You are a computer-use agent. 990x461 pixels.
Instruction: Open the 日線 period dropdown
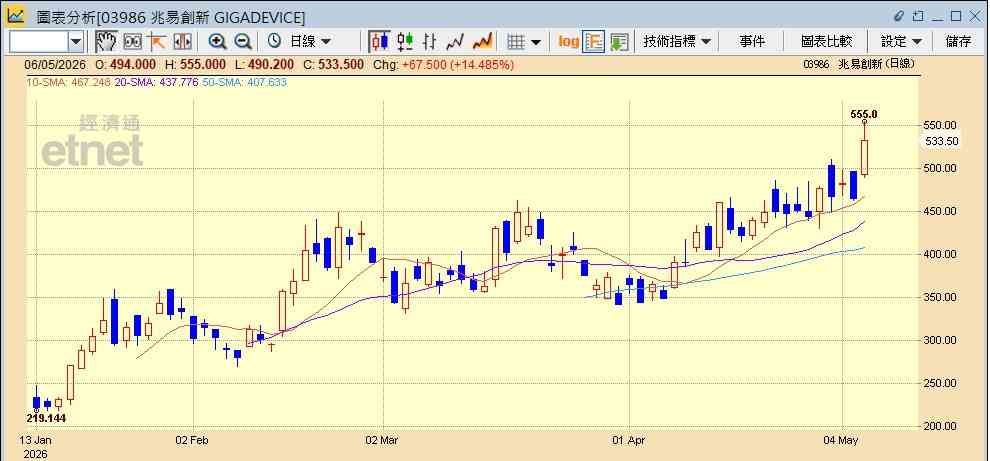point(299,42)
